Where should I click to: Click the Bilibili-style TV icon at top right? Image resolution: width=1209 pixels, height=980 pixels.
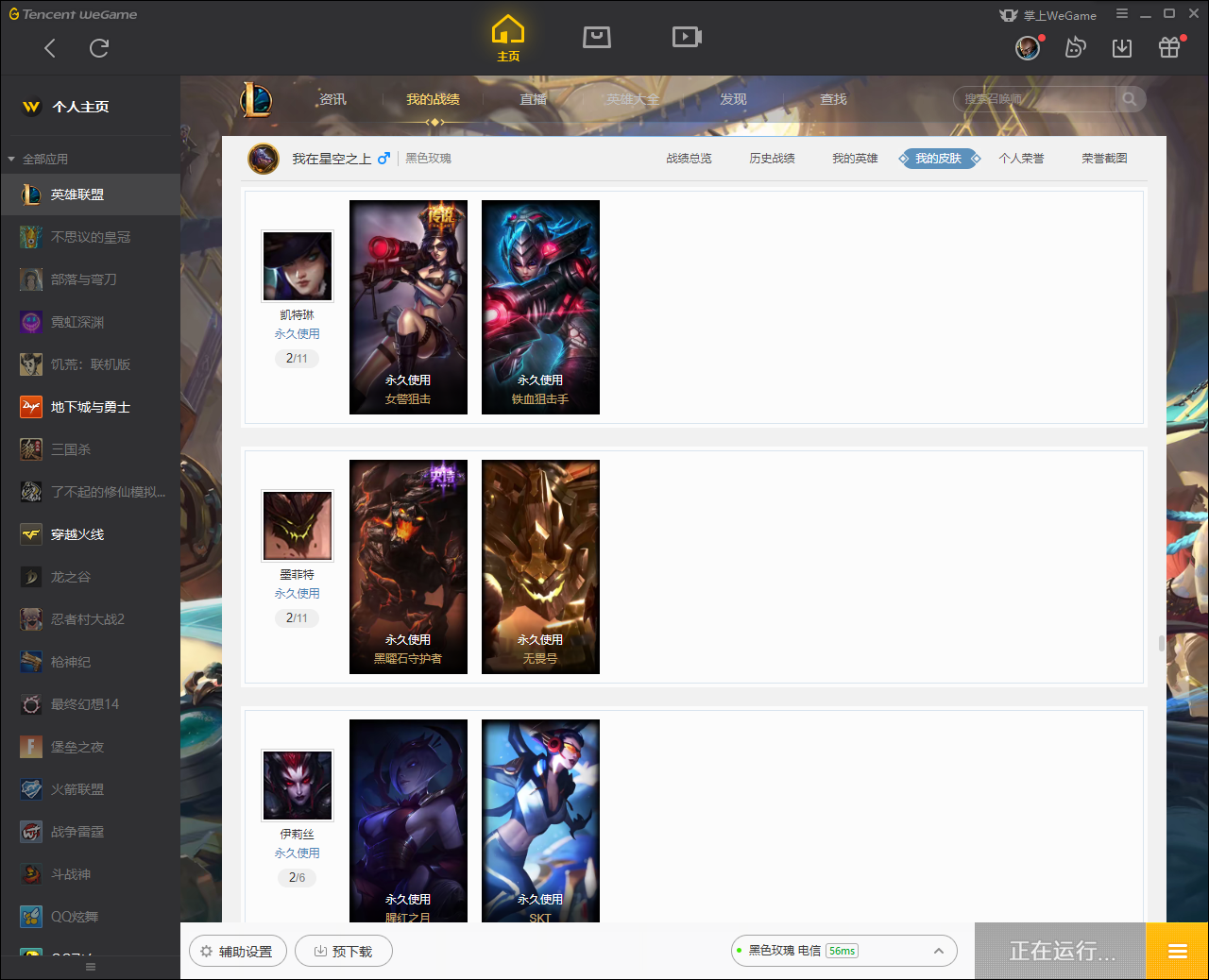(1076, 48)
